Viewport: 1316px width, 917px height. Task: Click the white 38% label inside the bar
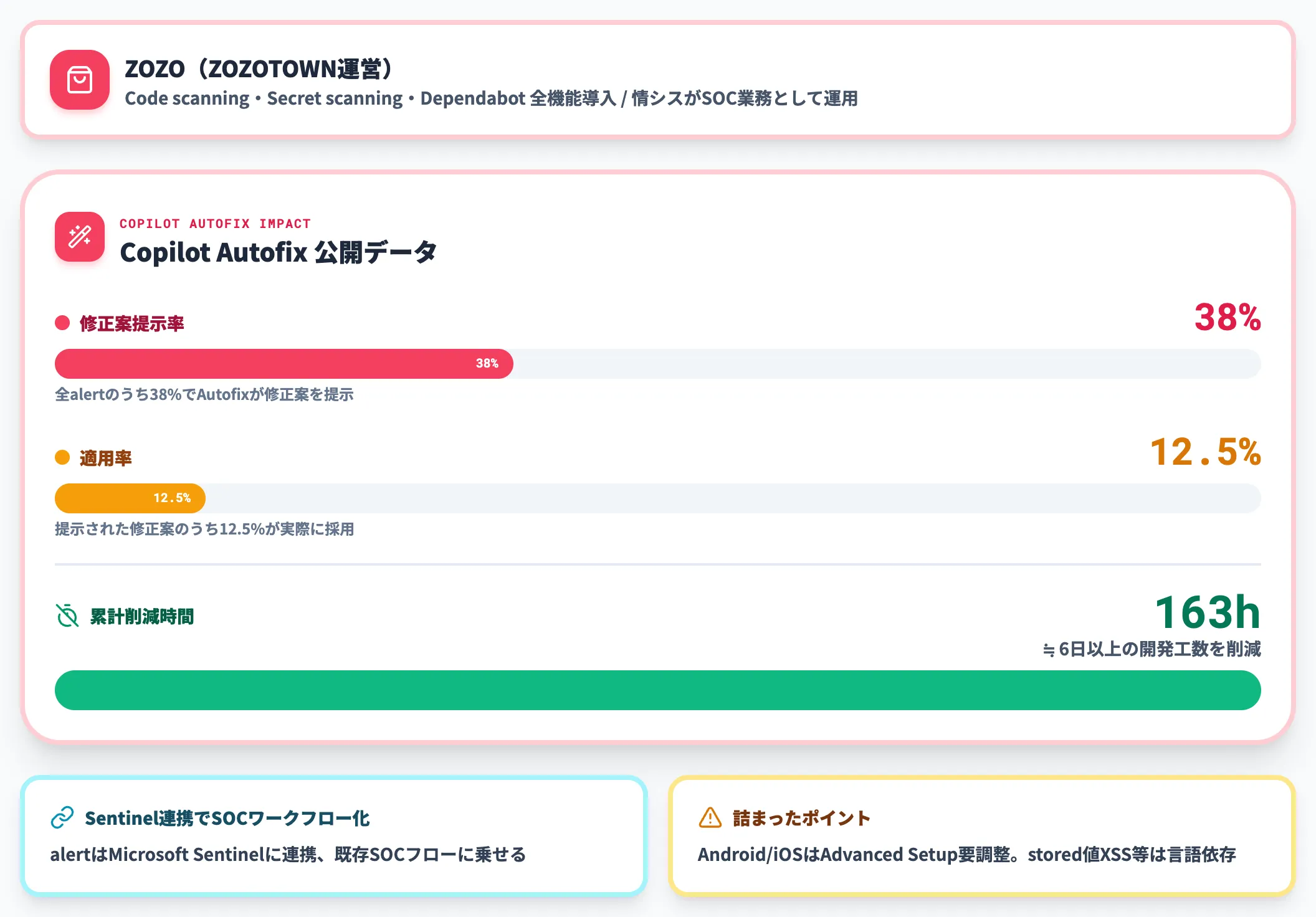click(487, 363)
